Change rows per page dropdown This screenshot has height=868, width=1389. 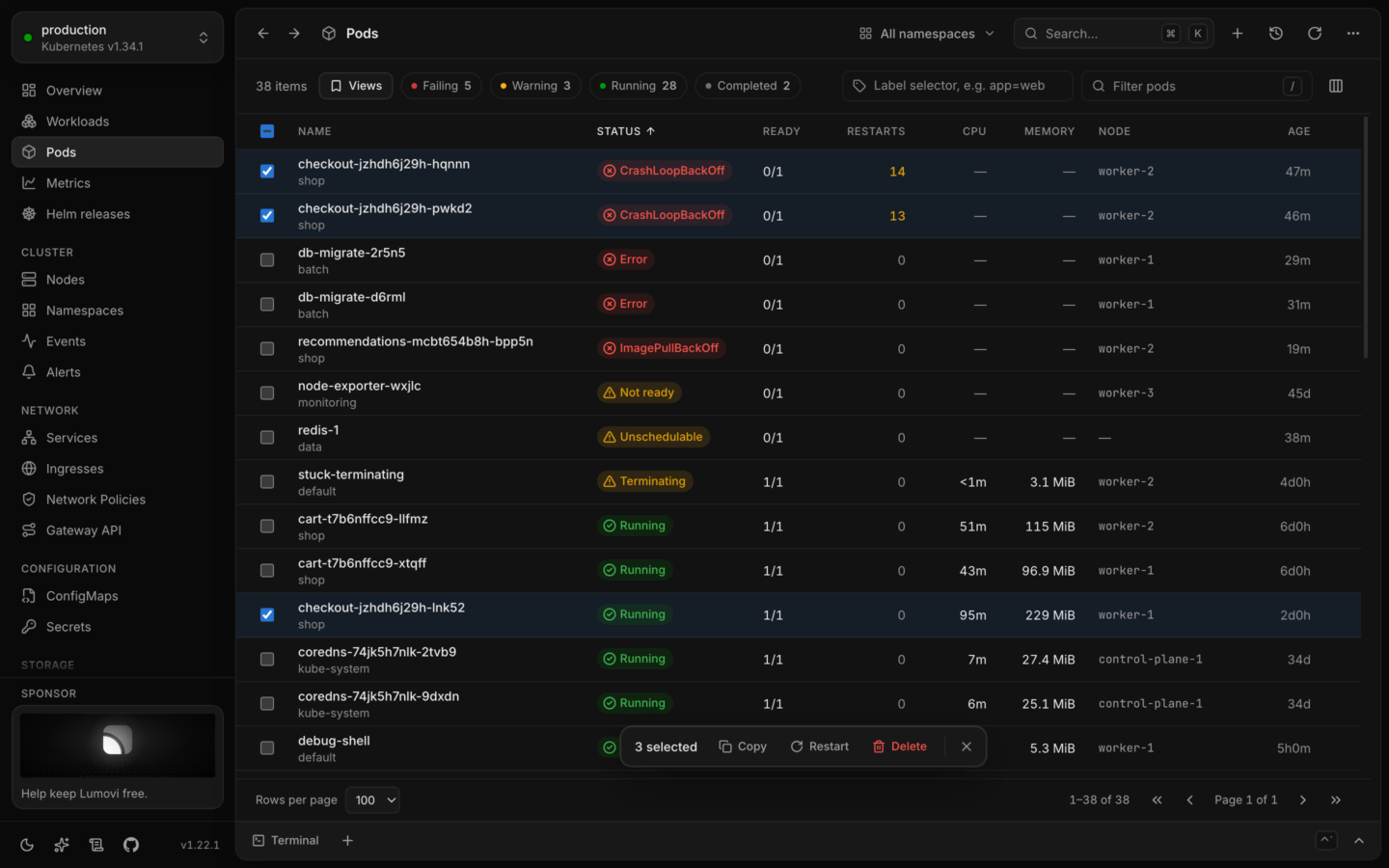coord(373,800)
